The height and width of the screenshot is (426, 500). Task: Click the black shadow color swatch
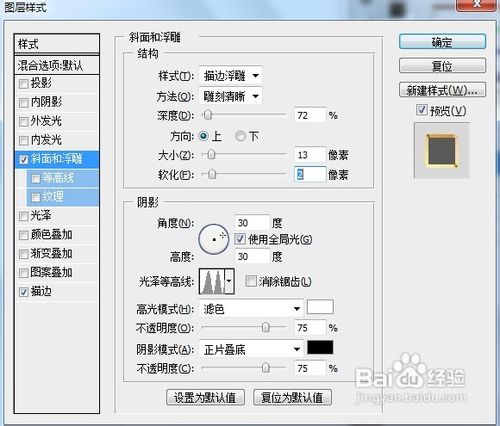pyautogui.click(x=320, y=347)
